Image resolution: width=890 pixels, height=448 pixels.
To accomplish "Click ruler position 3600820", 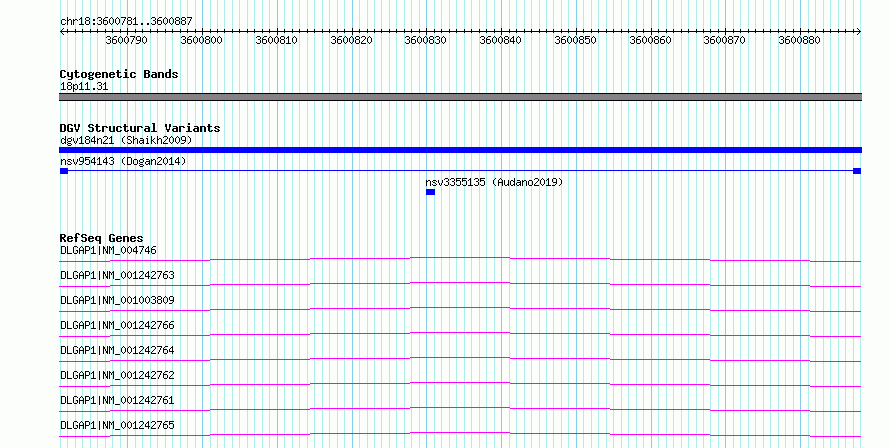I will pos(351,40).
